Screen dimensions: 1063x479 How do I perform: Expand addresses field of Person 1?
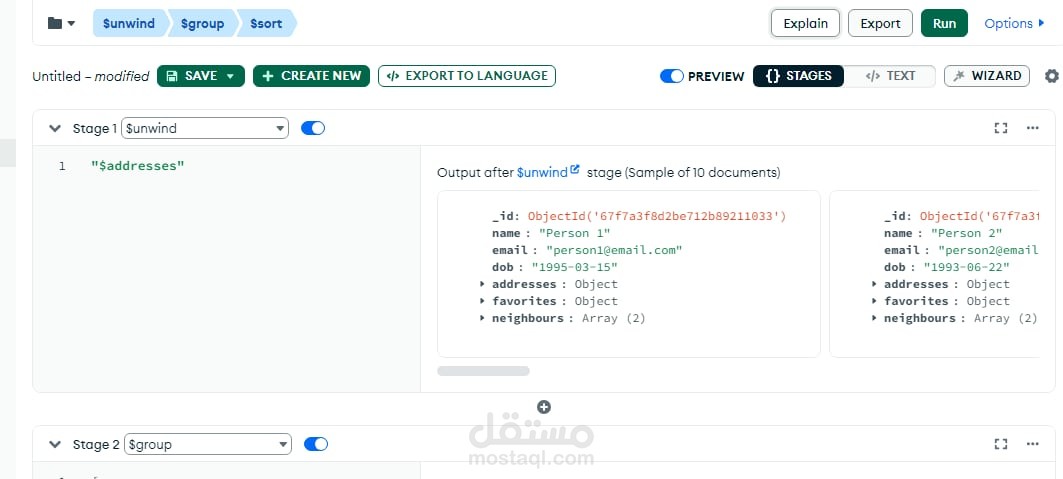[x=482, y=285]
